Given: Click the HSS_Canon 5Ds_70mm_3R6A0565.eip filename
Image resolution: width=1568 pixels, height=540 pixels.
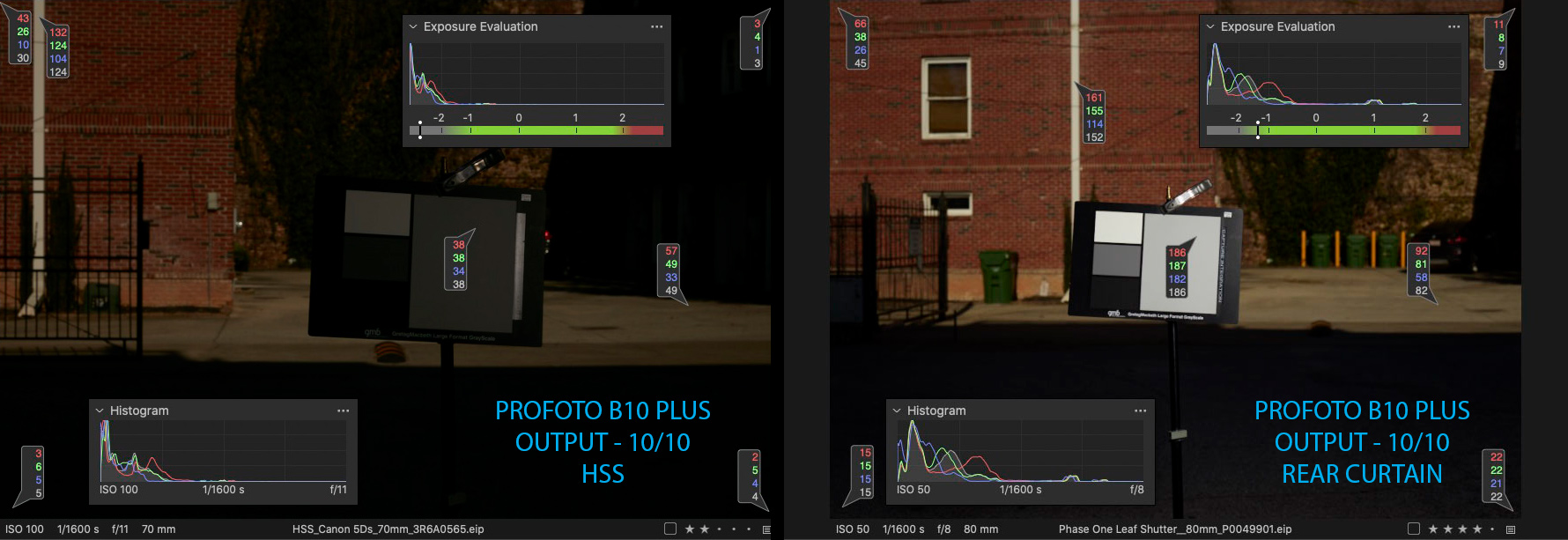Looking at the screenshot, I should click(388, 529).
